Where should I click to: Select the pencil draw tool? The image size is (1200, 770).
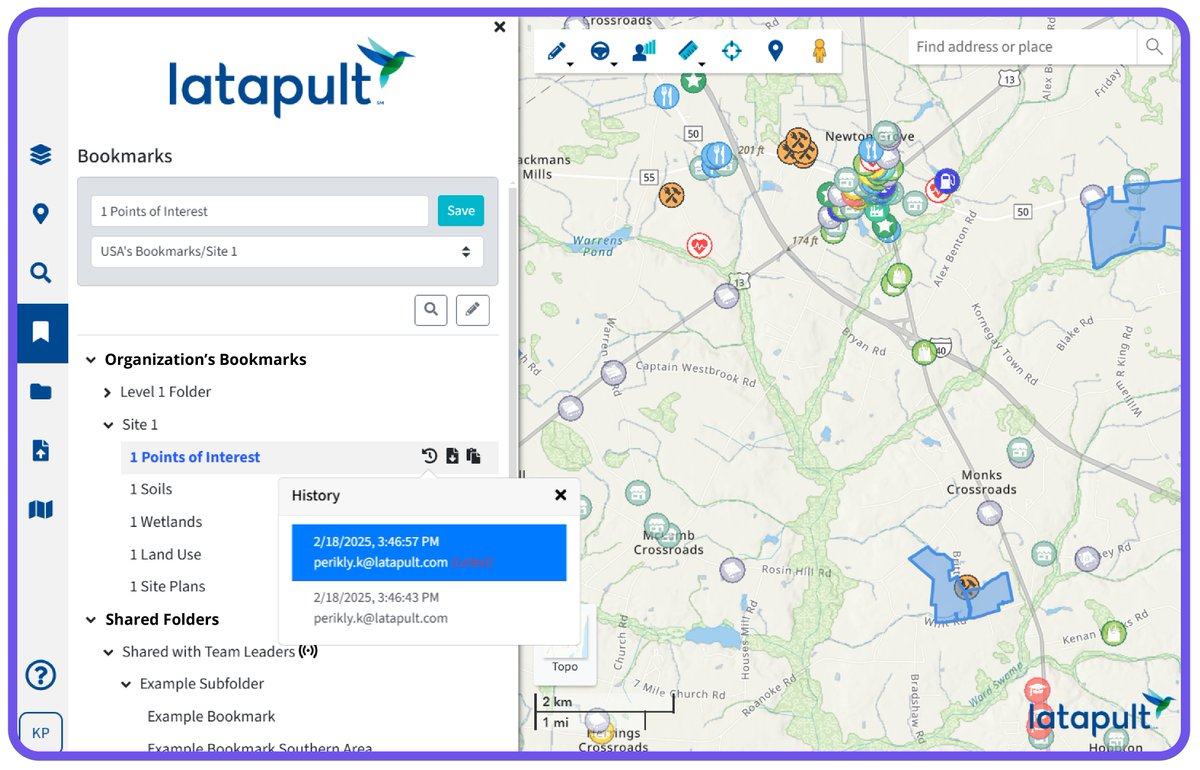(557, 50)
